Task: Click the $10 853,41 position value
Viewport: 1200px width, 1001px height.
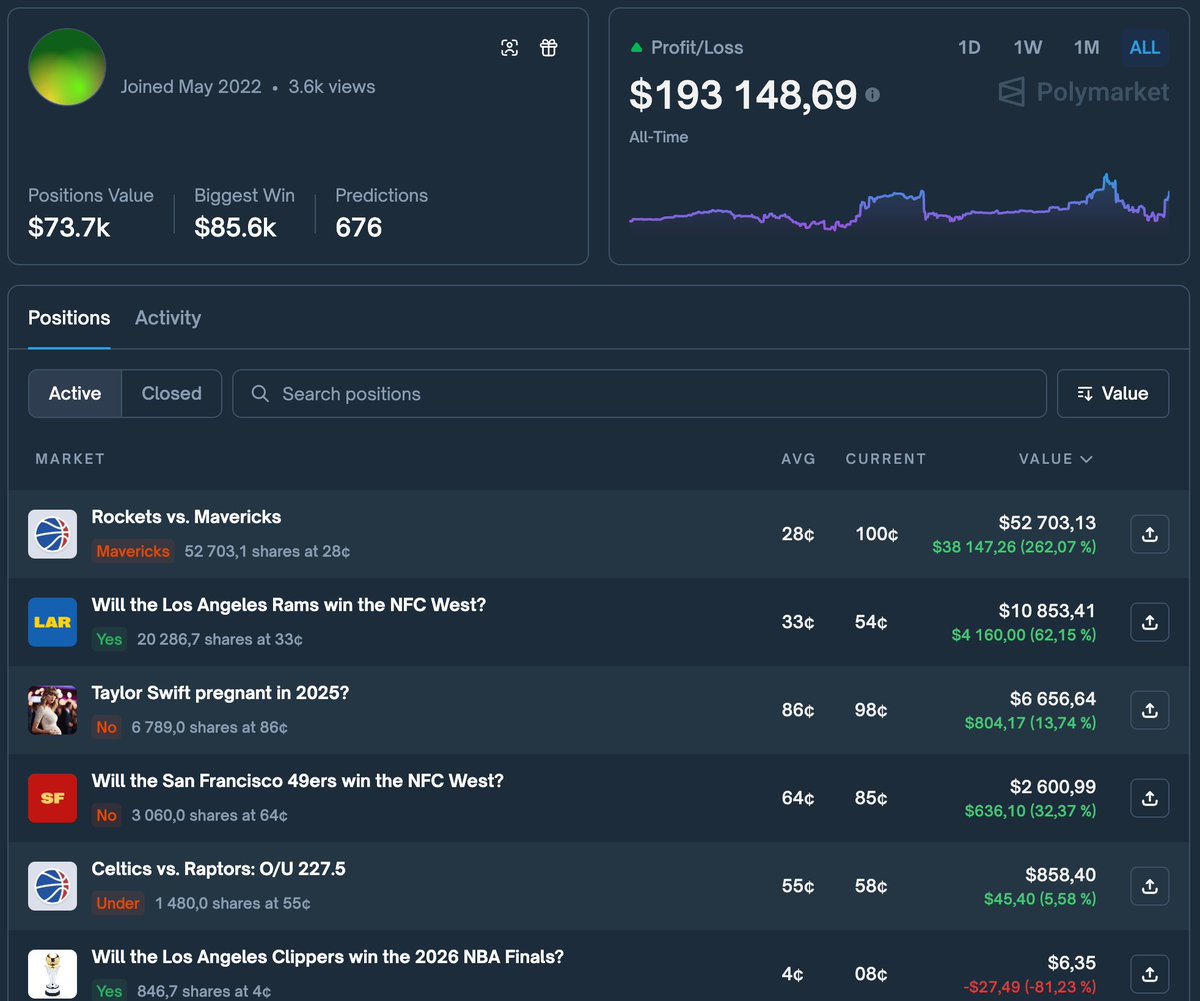Action: 1047,610
